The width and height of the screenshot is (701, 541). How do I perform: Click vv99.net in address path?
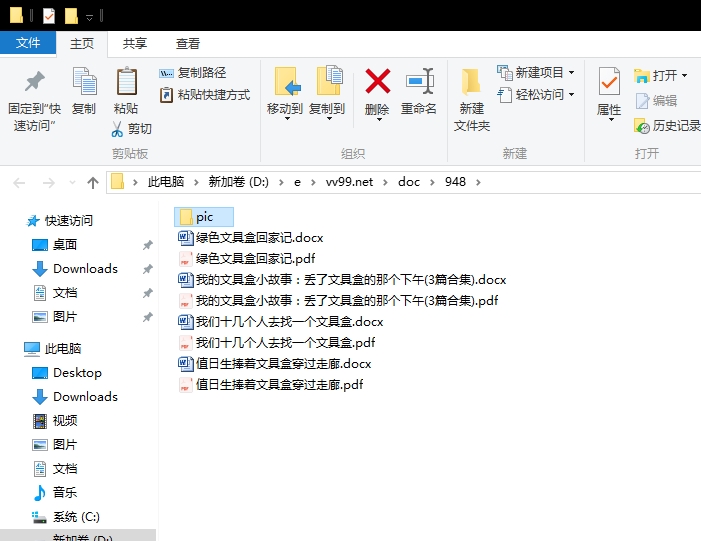tap(349, 182)
